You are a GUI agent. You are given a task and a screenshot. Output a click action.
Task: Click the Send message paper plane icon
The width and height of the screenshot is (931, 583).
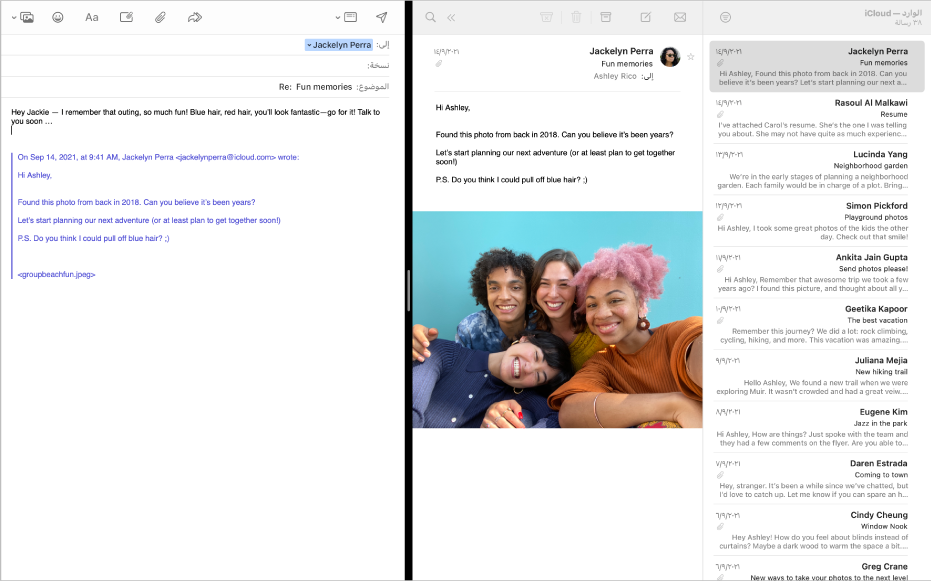[x=381, y=17]
